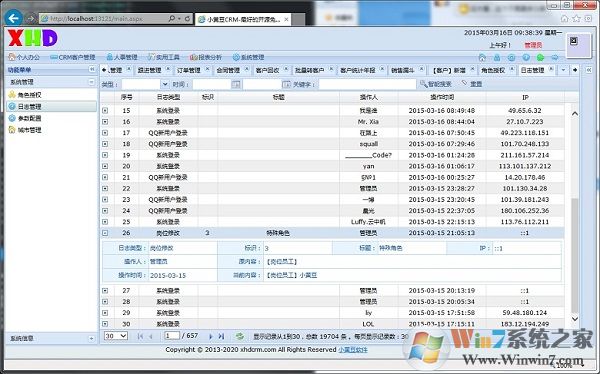Open the 人事管理 menu
Image resolution: width=600 pixels, height=374 pixels.
point(122,57)
